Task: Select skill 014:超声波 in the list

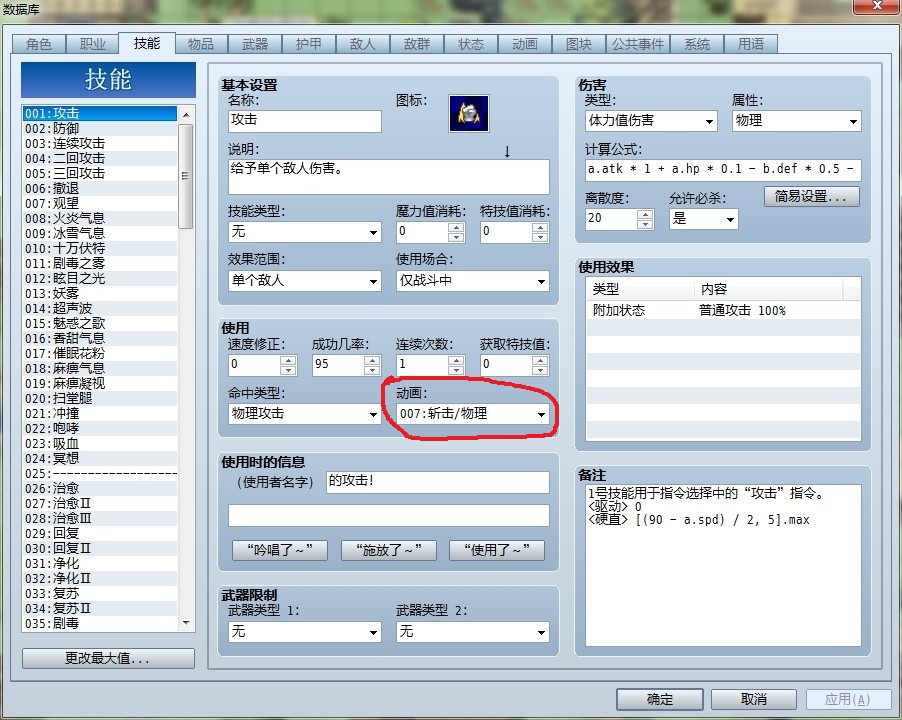Action: click(x=100, y=309)
